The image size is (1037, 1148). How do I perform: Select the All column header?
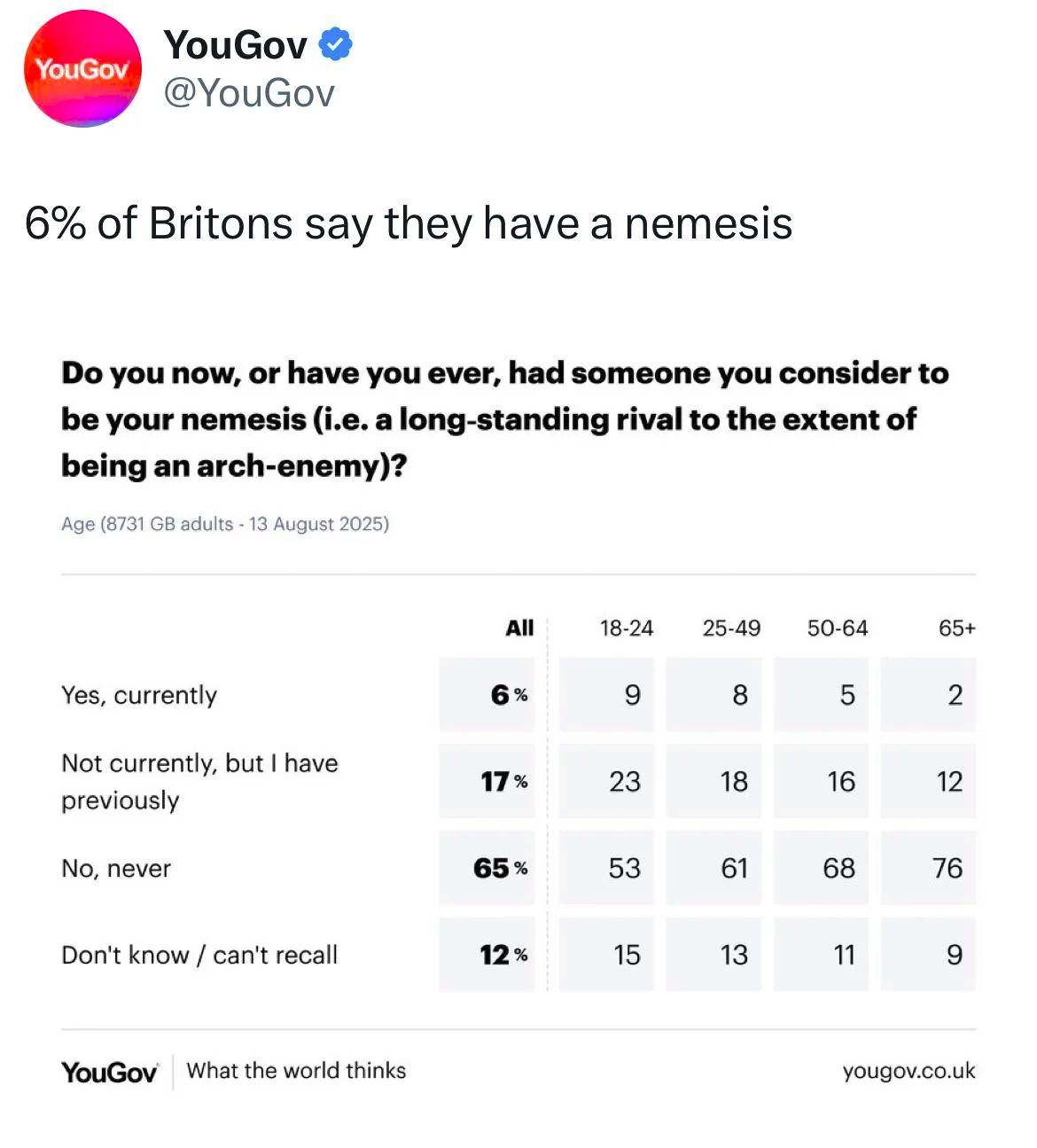(x=519, y=629)
